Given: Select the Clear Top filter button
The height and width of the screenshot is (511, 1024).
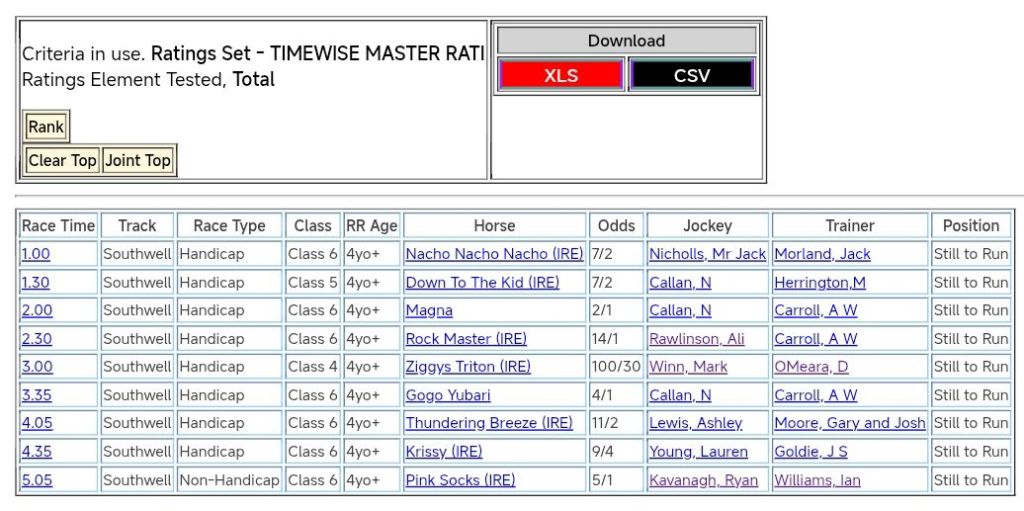Looking at the screenshot, I should coord(62,160).
